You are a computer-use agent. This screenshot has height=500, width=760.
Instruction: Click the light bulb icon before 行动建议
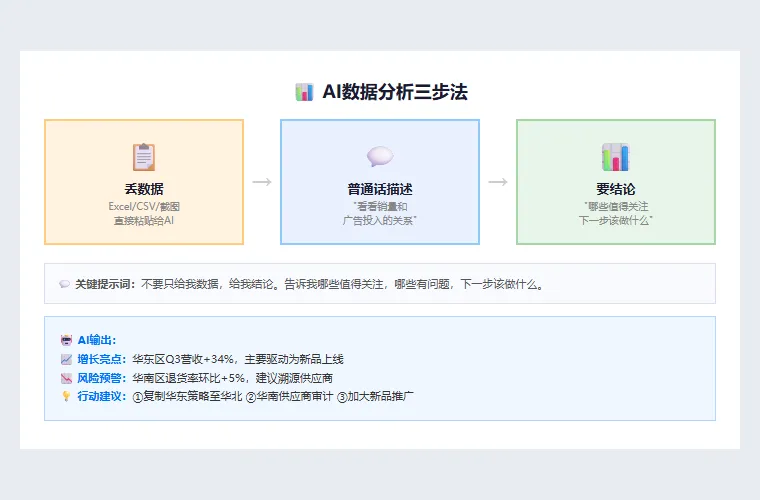click(66, 396)
